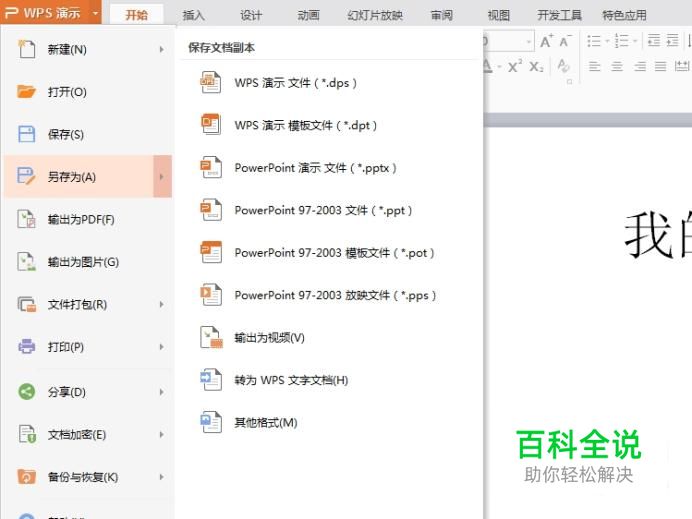Click the Export to PDF icon
This screenshot has height=519, width=692.
click(x=26, y=219)
